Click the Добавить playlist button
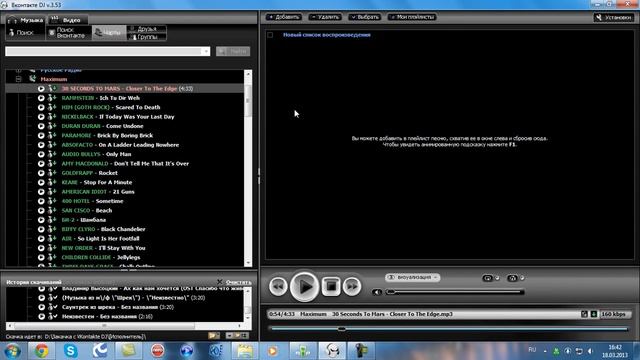 pyautogui.click(x=284, y=17)
